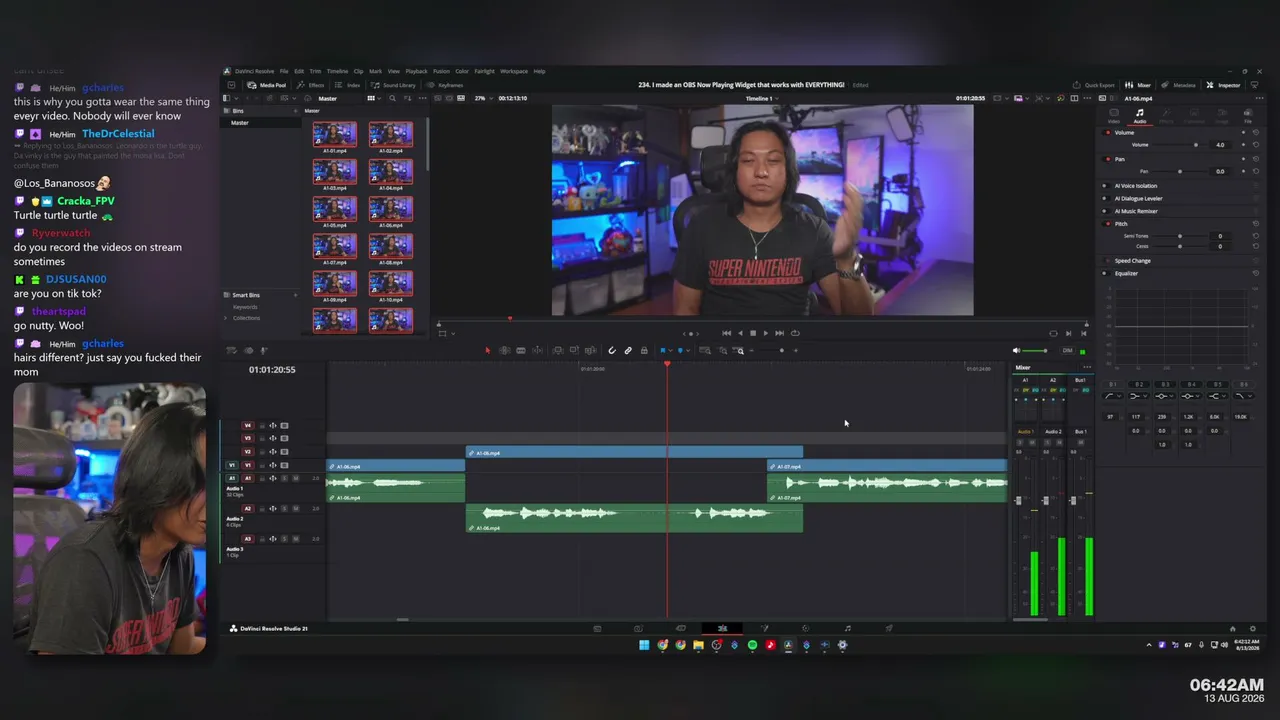Lock video track V2

pyautogui.click(x=262, y=452)
